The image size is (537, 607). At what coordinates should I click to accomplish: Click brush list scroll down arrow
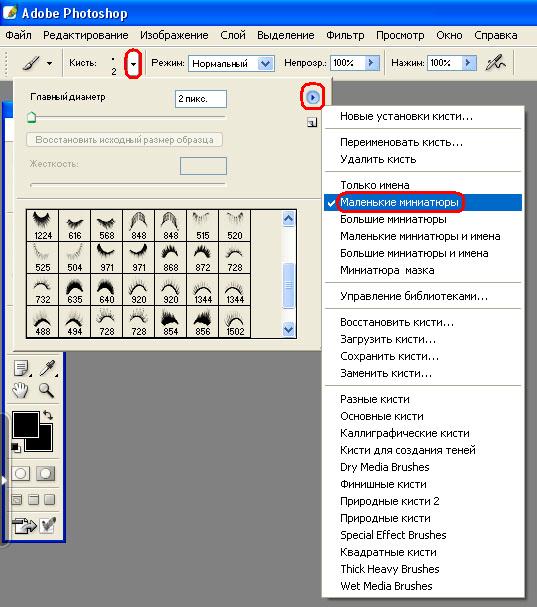click(288, 329)
